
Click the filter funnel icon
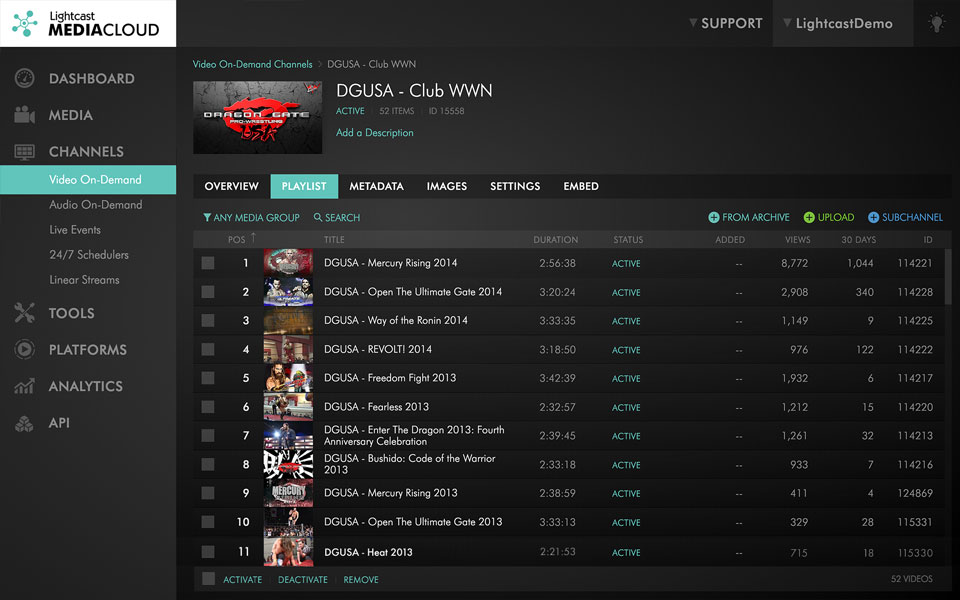pyautogui.click(x=207, y=217)
